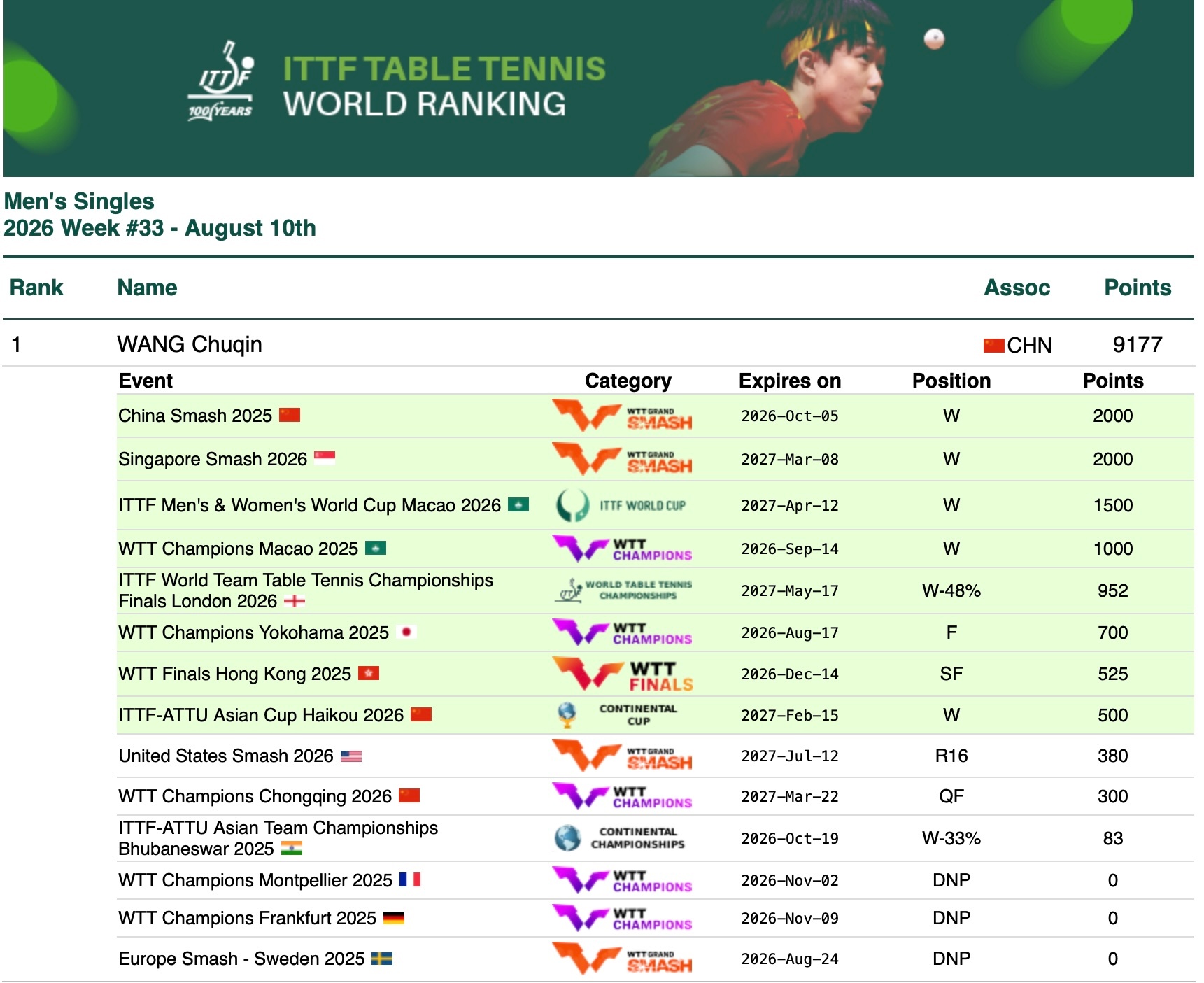The height and width of the screenshot is (983, 1204).
Task: Click the W-48% position cell
Action: [x=951, y=590]
